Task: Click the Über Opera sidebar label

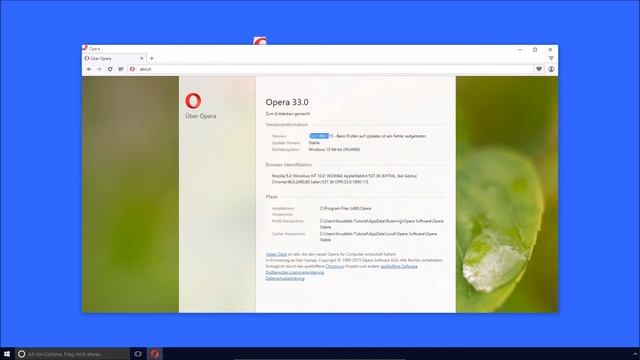Action: tap(200, 116)
